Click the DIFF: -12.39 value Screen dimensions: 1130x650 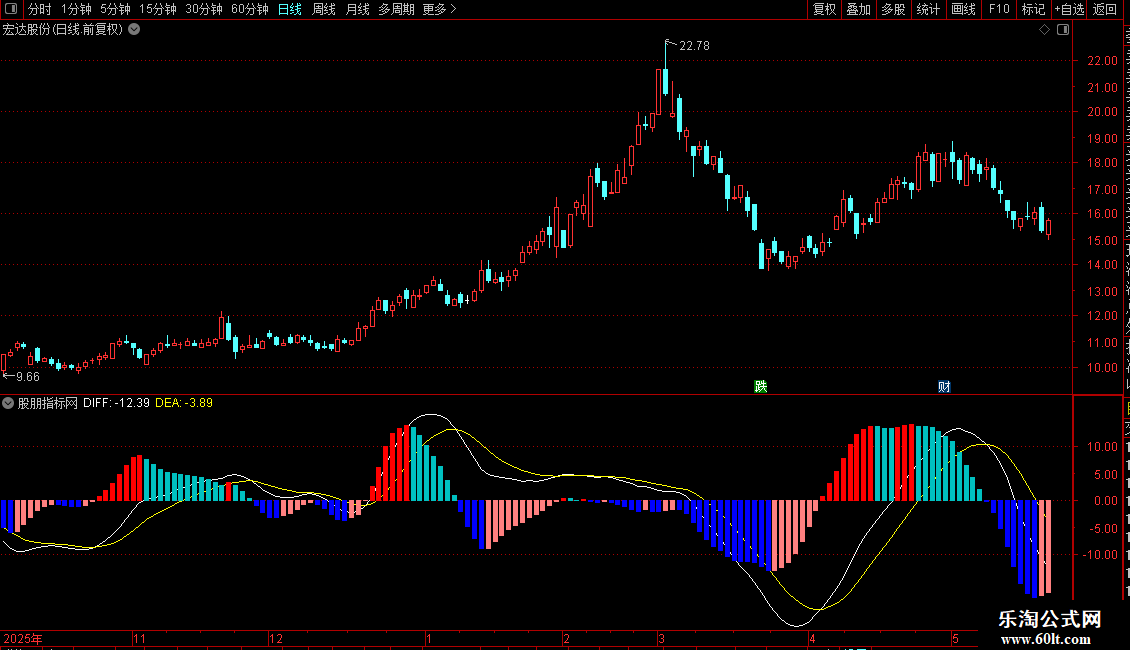tap(116, 403)
